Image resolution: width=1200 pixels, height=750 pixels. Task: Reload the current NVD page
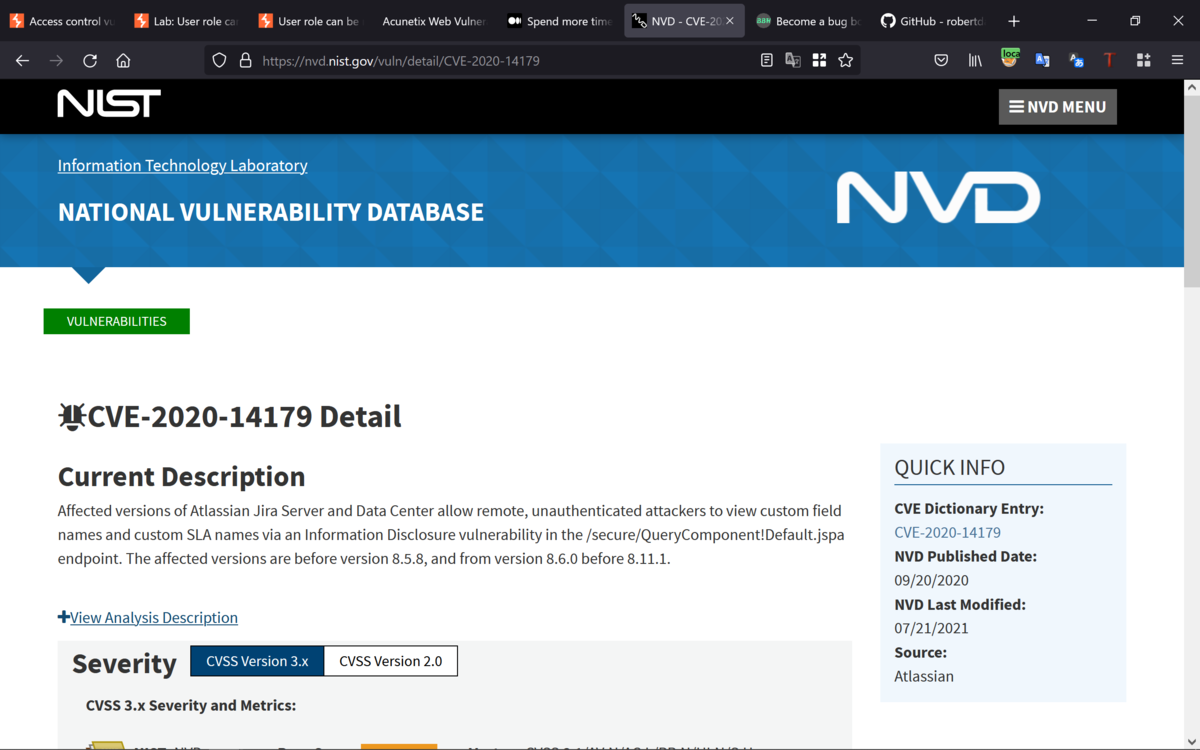pyautogui.click(x=90, y=61)
